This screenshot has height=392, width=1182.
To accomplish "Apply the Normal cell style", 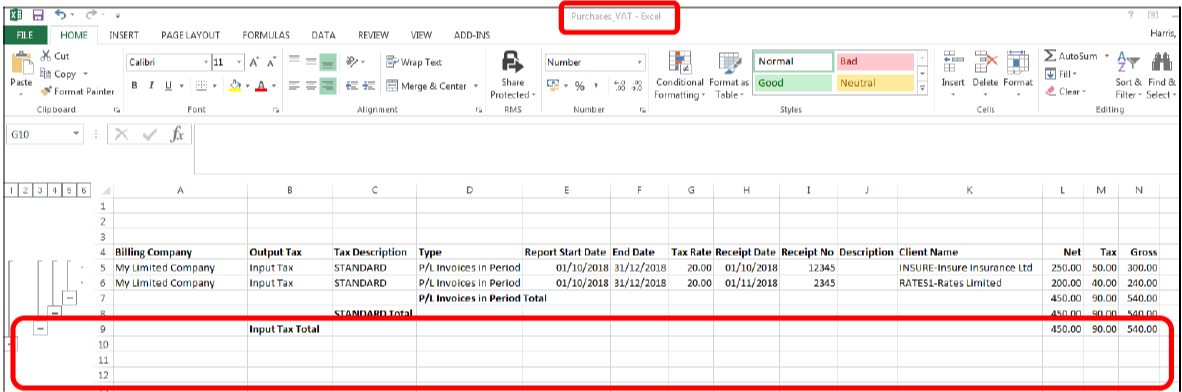I will click(x=793, y=62).
